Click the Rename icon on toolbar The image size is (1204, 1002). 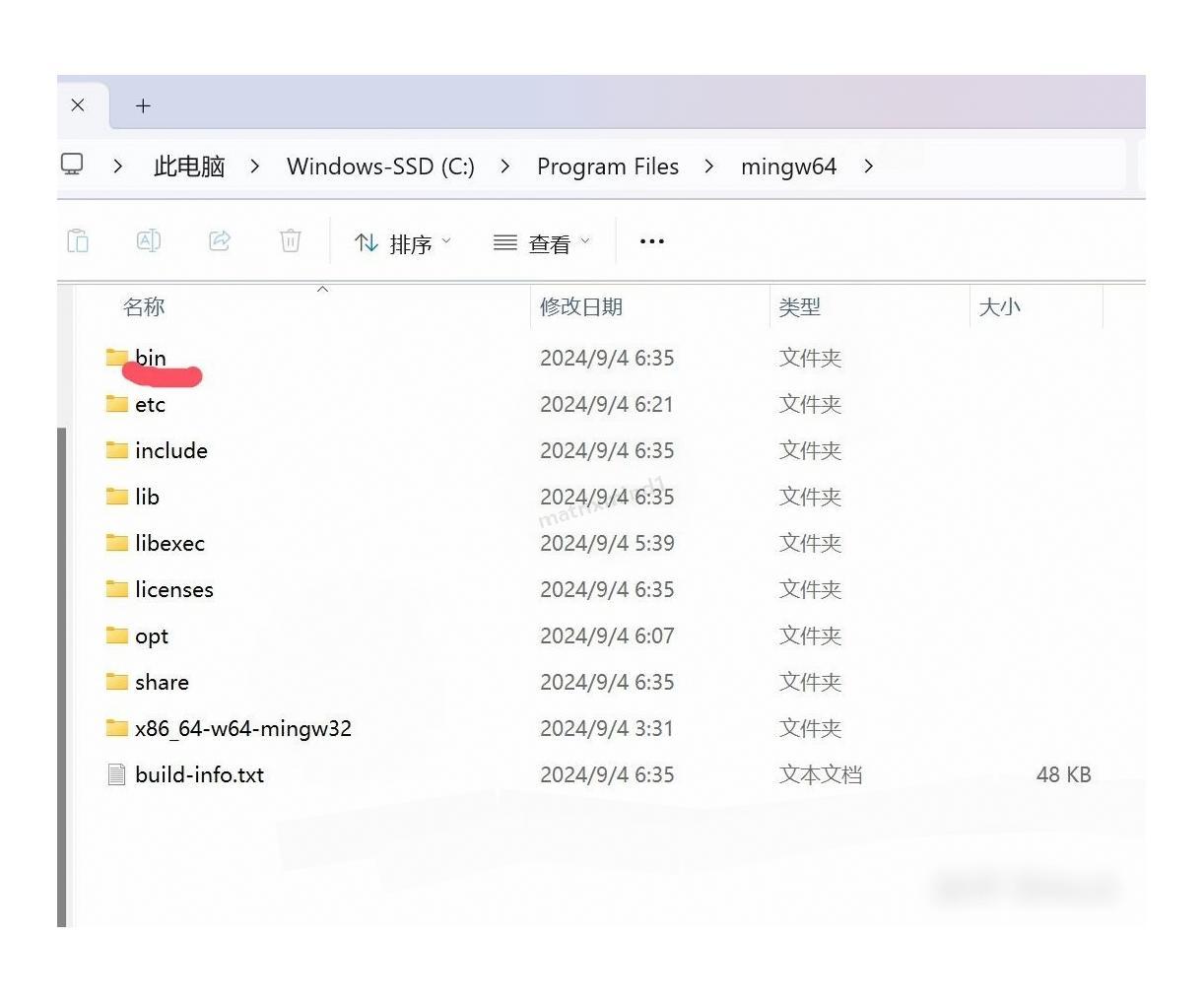point(149,240)
